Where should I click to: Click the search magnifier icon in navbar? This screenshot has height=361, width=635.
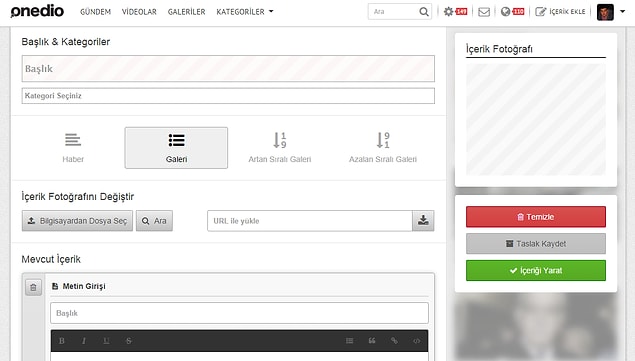pos(424,12)
